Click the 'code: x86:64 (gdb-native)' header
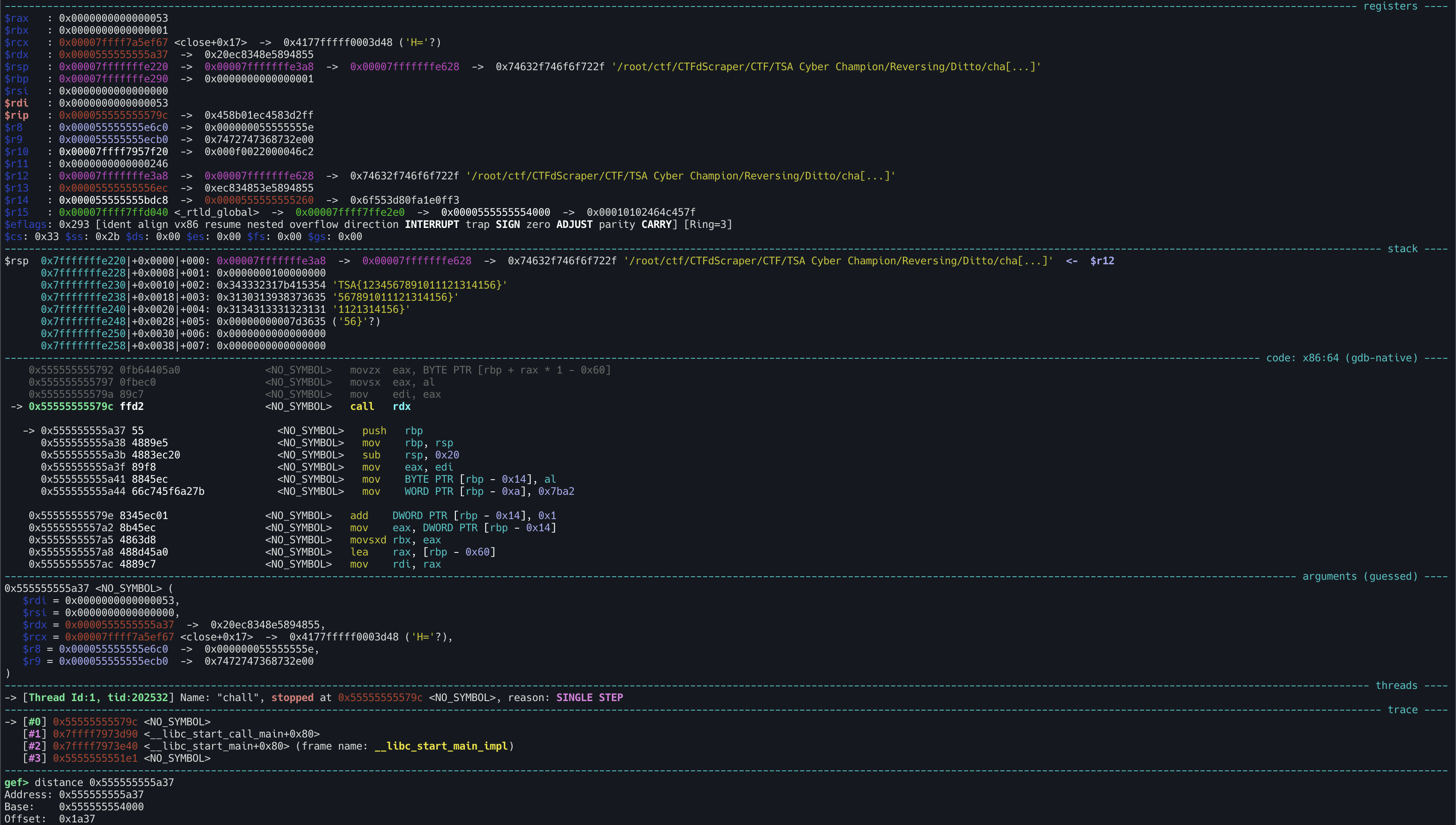 pyautogui.click(x=1341, y=358)
